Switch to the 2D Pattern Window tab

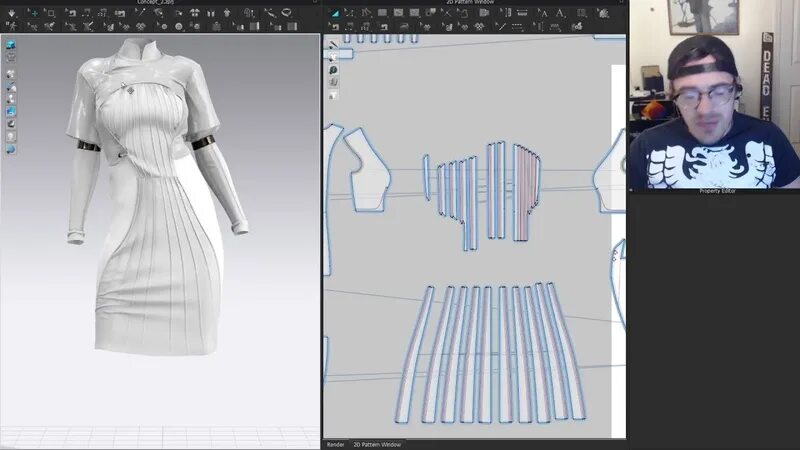(x=377, y=445)
